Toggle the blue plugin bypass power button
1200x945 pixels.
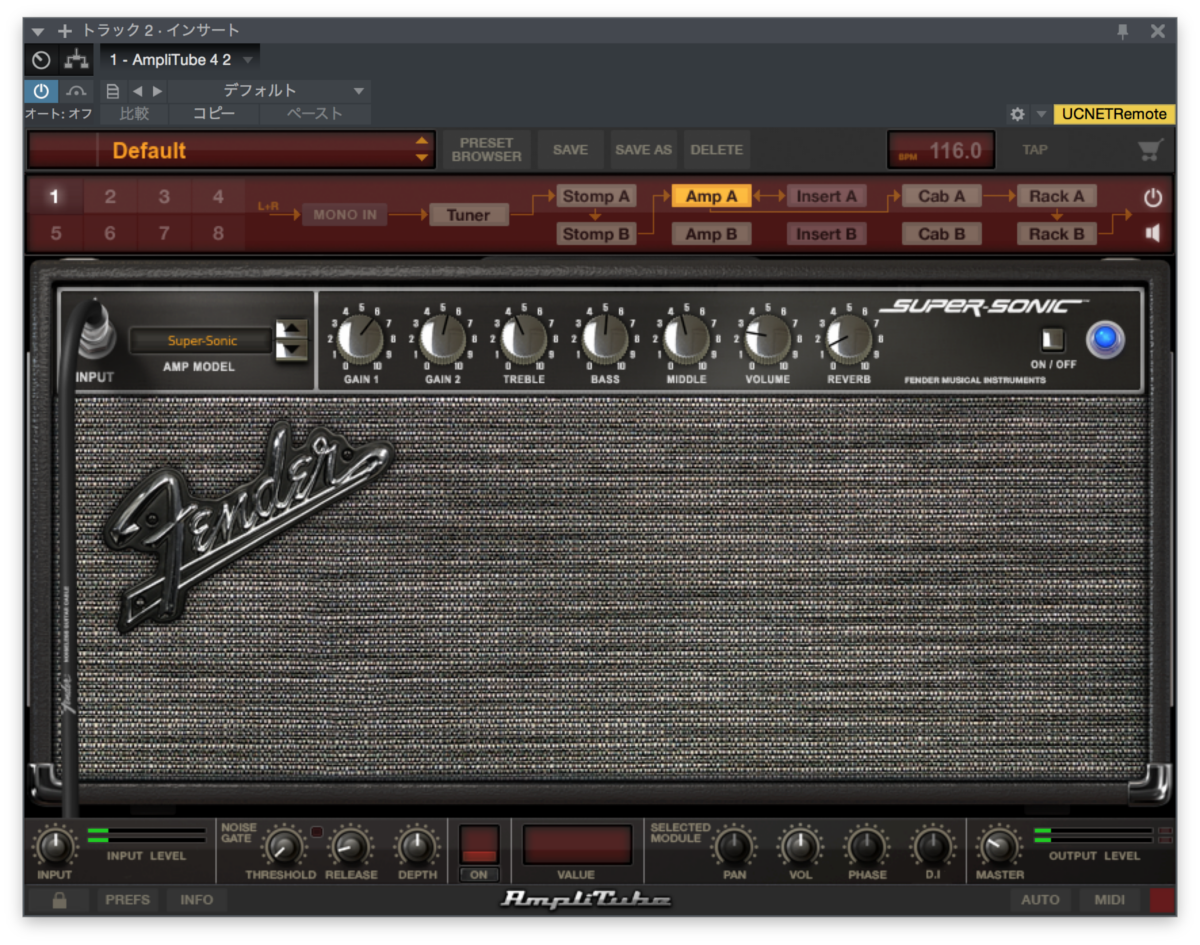pos(41,91)
